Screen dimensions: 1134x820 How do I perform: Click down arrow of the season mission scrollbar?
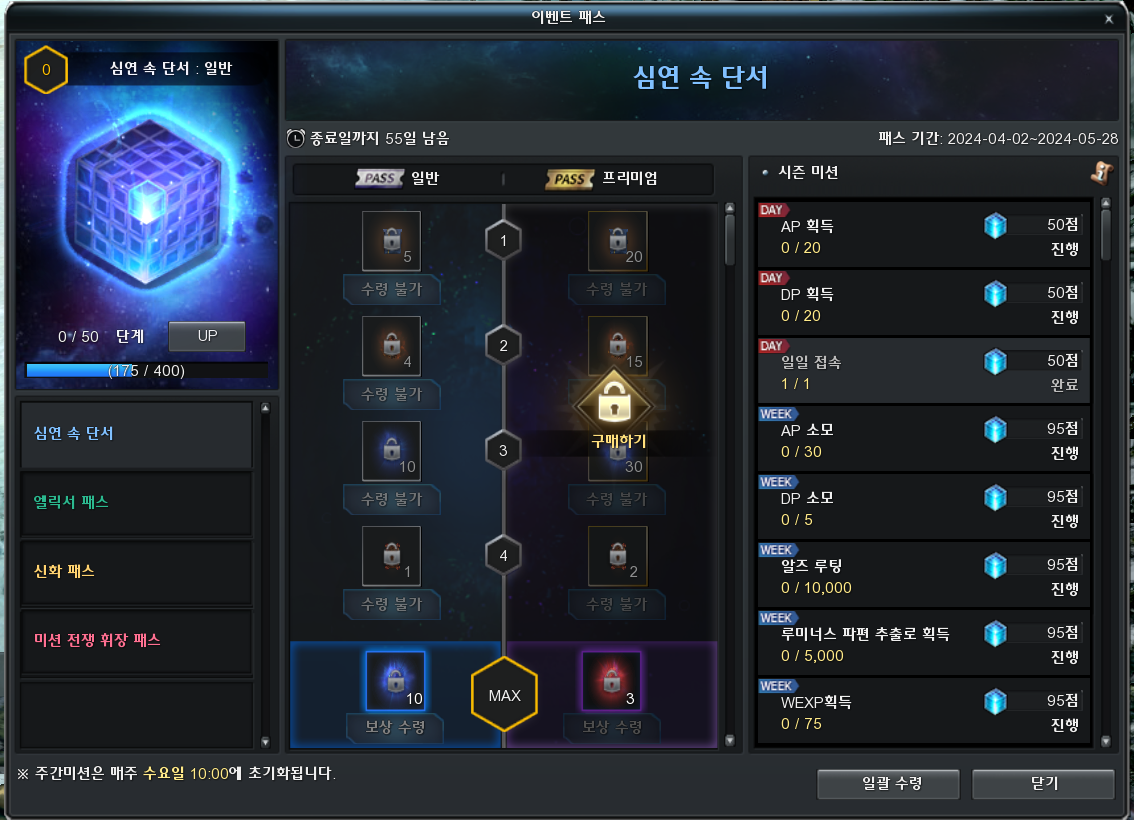point(1106,741)
